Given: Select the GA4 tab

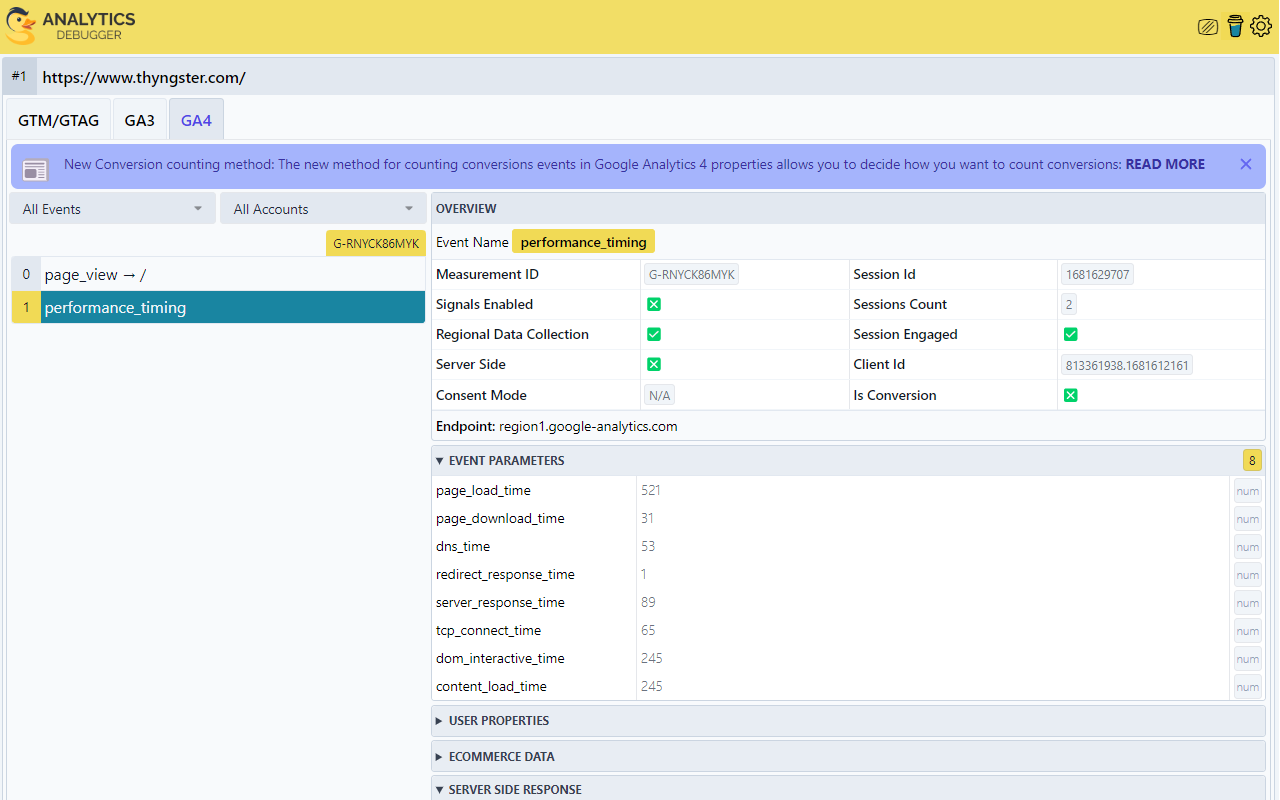Looking at the screenshot, I should (196, 120).
